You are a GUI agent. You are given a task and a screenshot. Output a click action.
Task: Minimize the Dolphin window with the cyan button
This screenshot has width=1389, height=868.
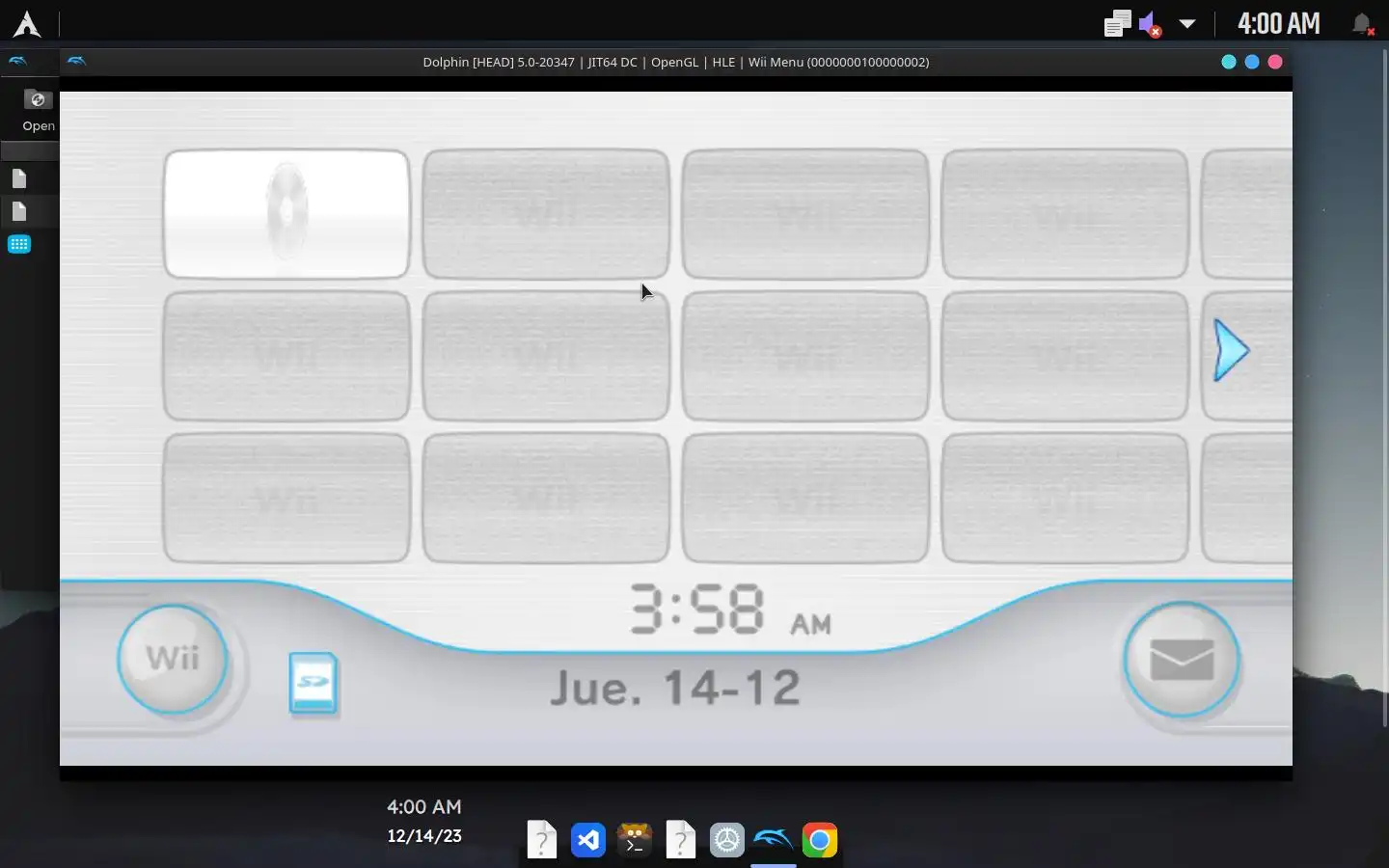[x=1229, y=62]
